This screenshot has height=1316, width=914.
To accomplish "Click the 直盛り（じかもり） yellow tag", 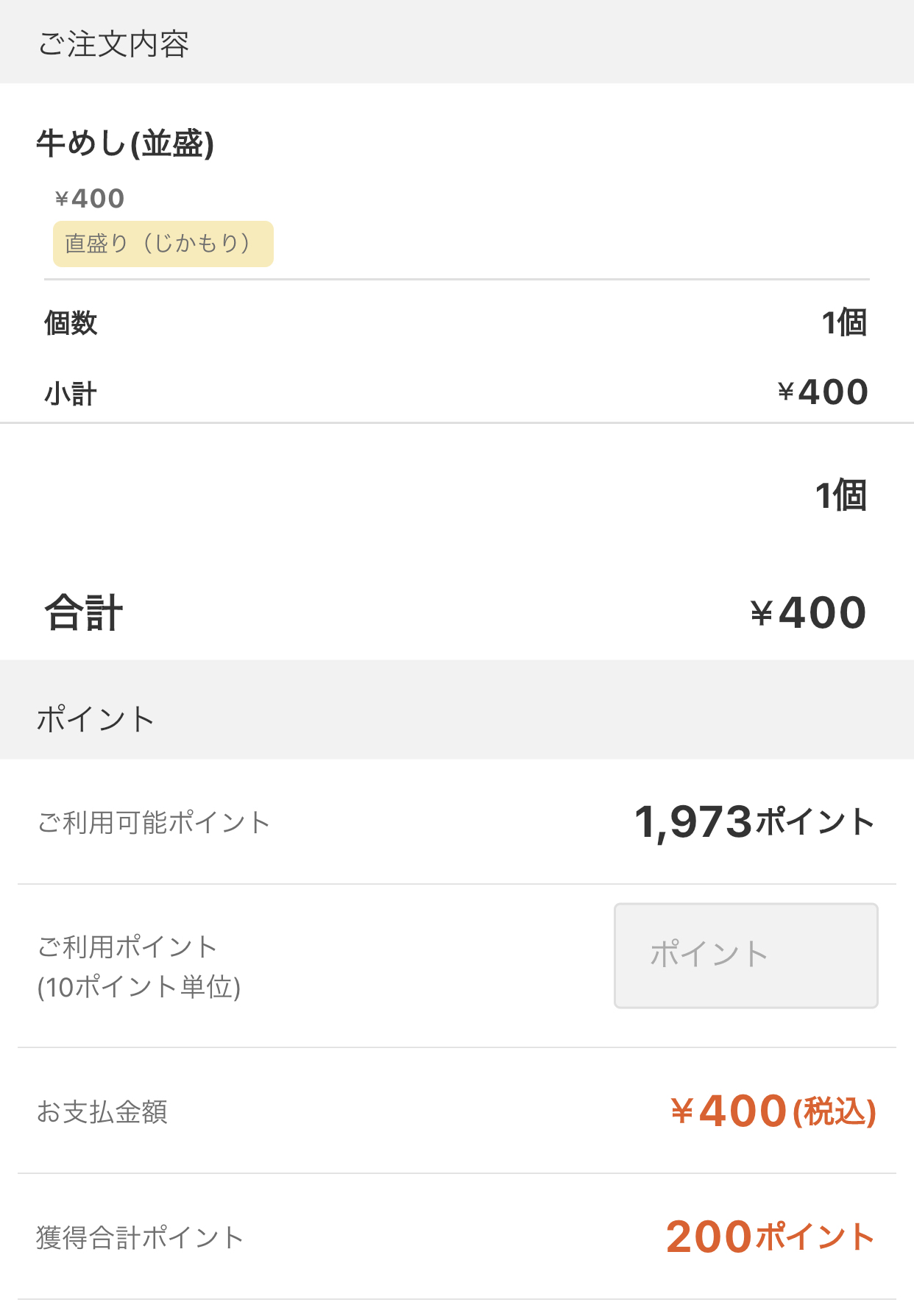I will [163, 244].
